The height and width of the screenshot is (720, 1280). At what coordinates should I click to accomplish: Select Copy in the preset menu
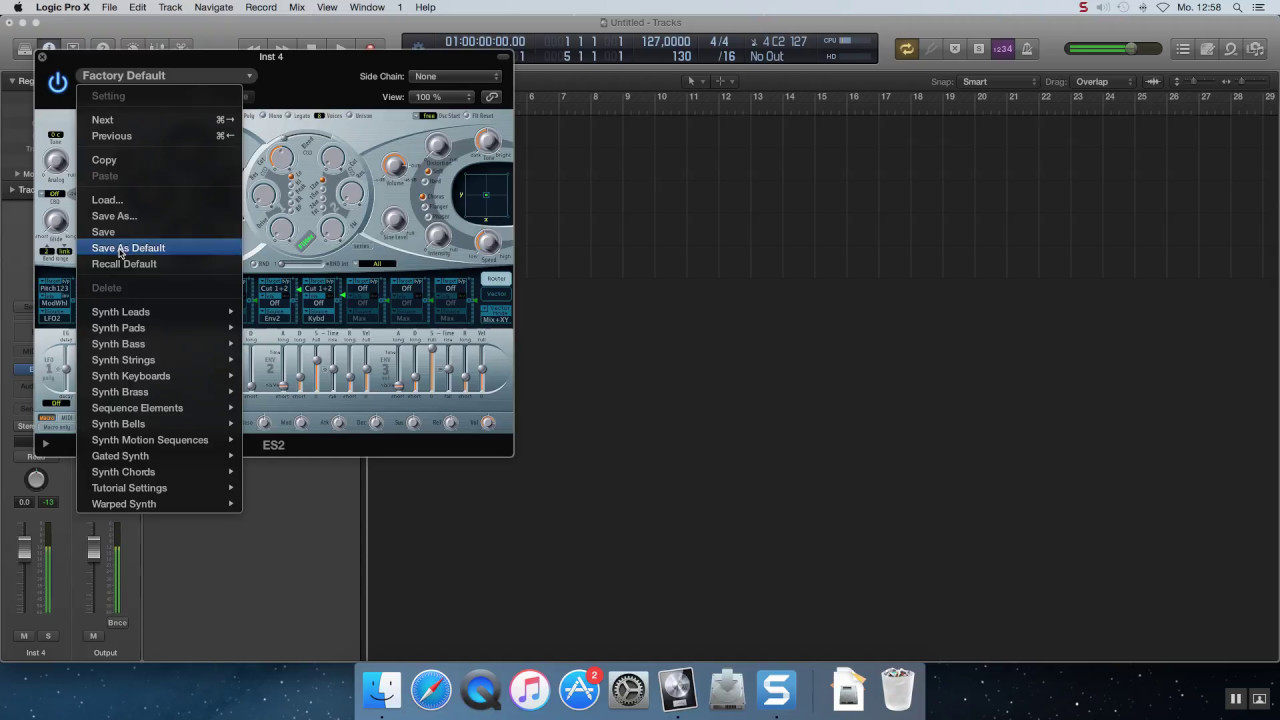point(159,160)
